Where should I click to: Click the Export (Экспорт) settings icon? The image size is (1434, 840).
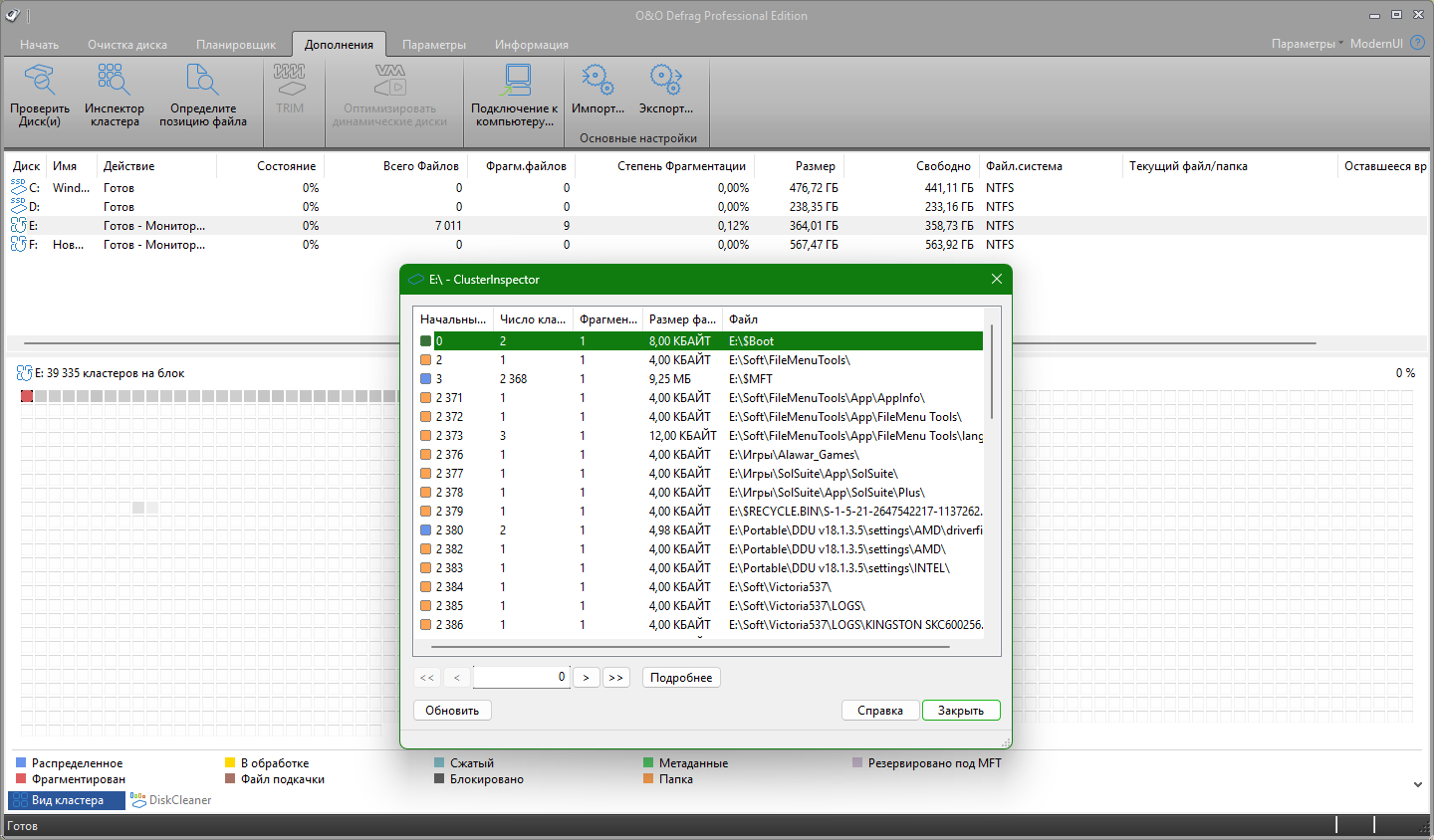(665, 81)
